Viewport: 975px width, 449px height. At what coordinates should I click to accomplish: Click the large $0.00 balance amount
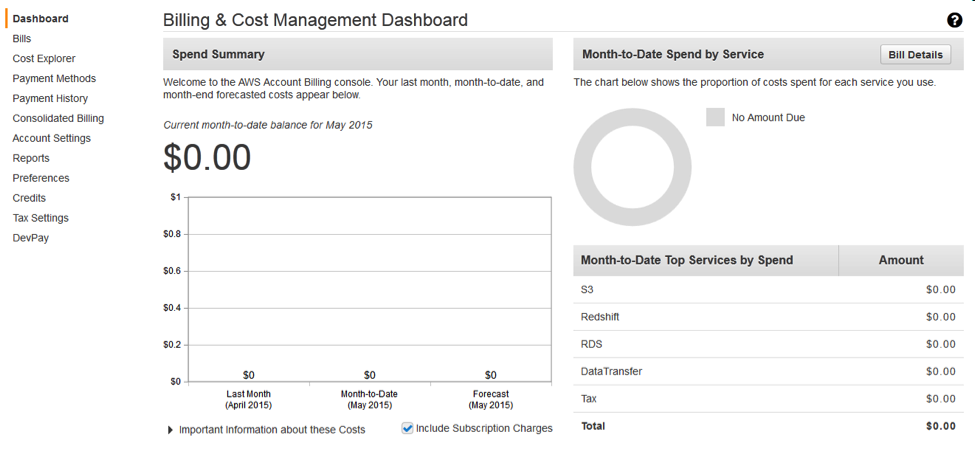click(x=207, y=157)
